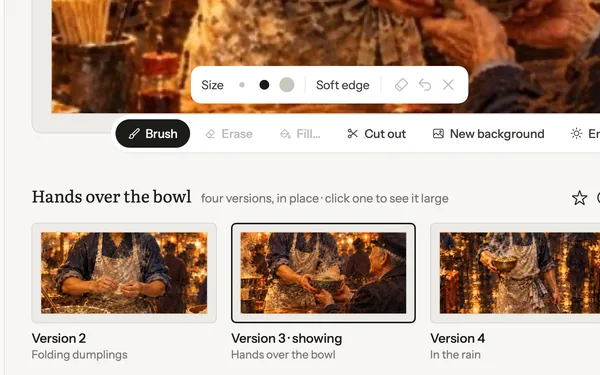This screenshot has height=375, width=600.
Task: Activate the Cut out tool
Action: coord(377,134)
